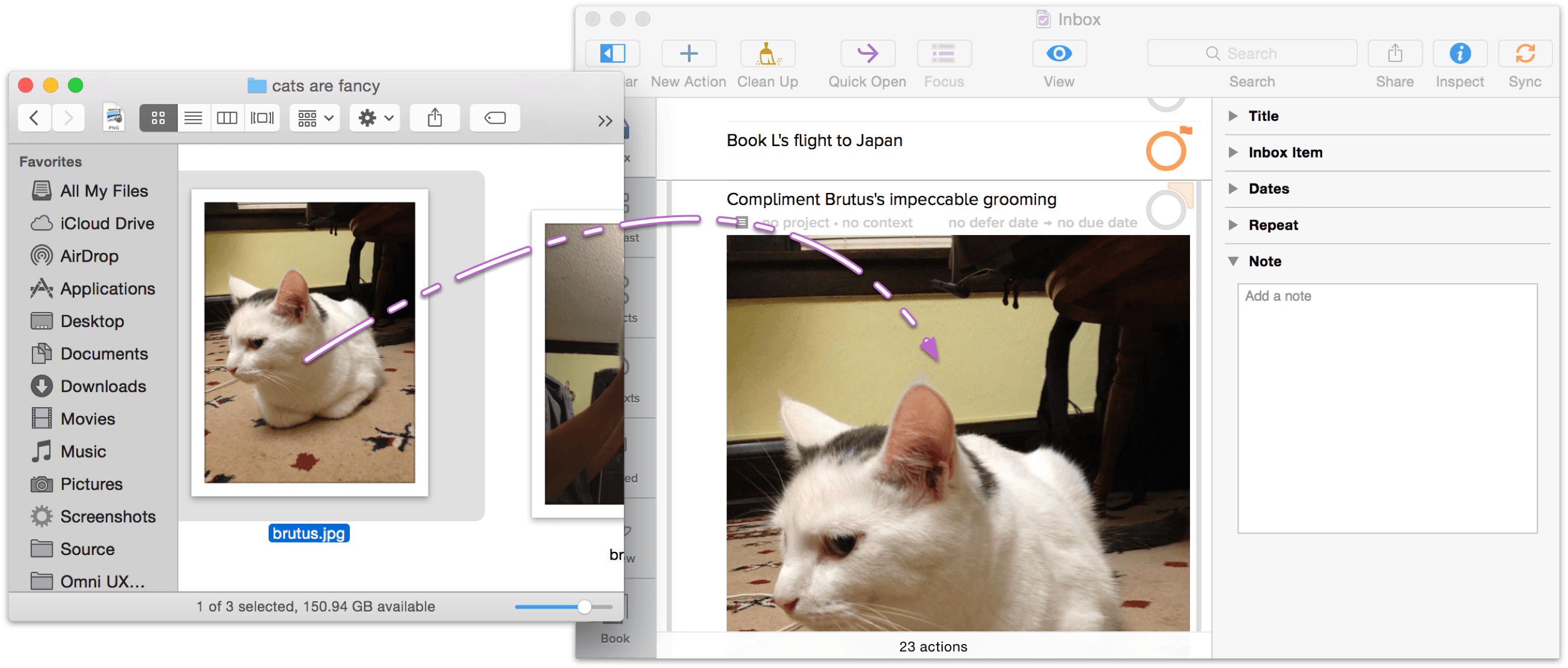
Task: Toggle the sidebar panel icon
Action: coord(612,54)
